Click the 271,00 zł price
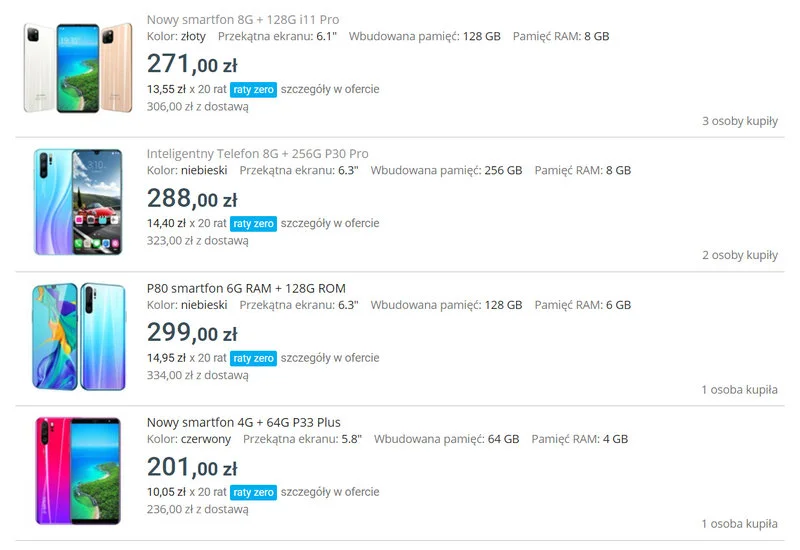This screenshot has width=800, height=550. pyautogui.click(x=192, y=65)
